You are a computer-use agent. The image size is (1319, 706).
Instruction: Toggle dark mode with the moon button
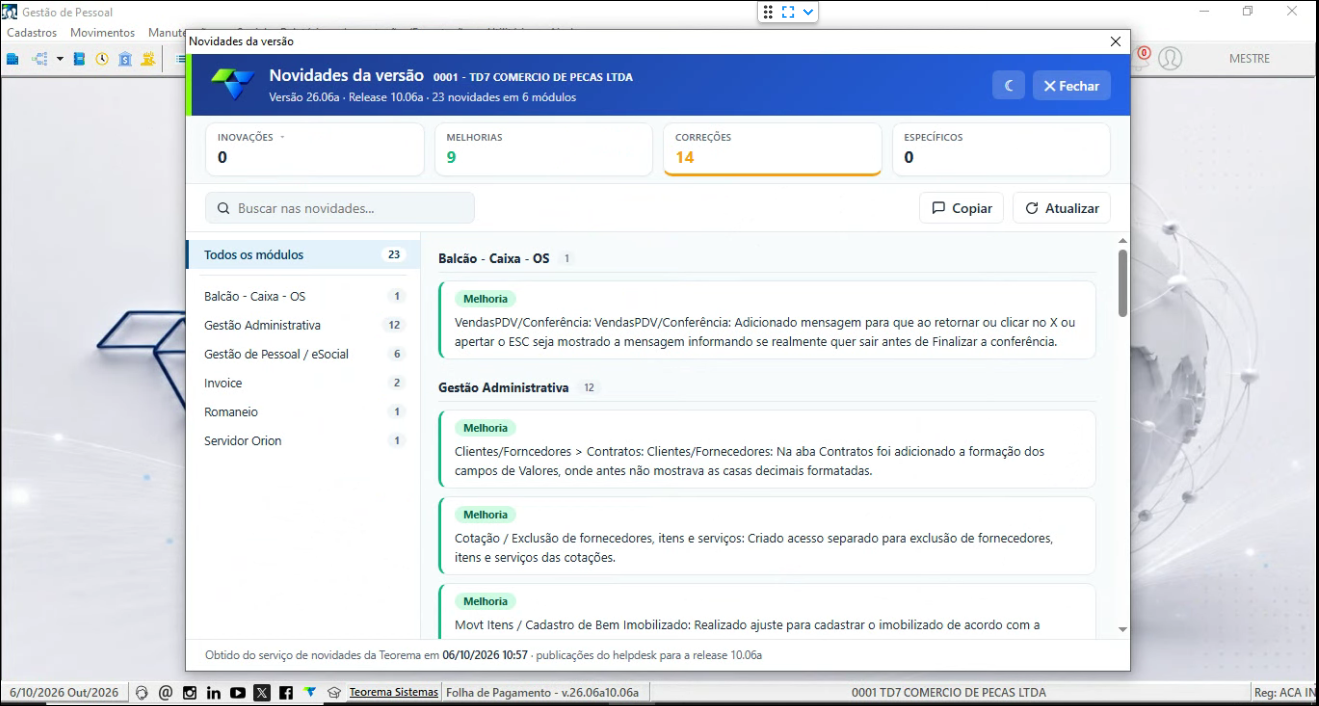point(1009,86)
